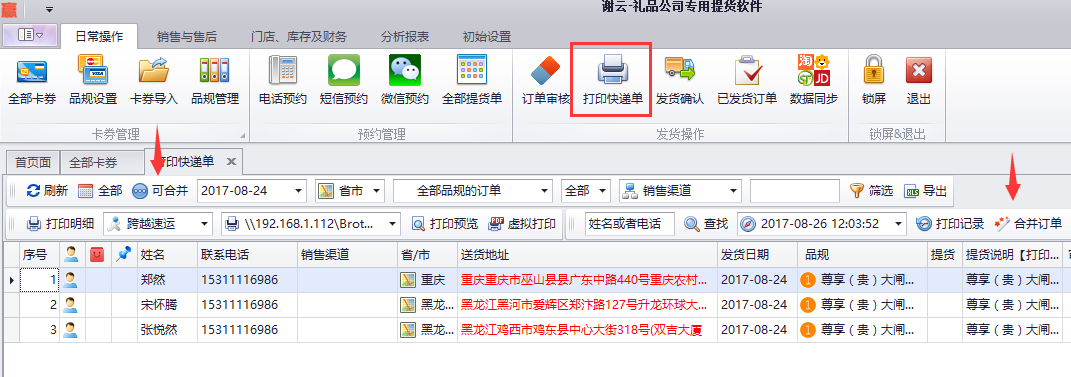Click 虚拟打印 PDF button

click(x=522, y=223)
